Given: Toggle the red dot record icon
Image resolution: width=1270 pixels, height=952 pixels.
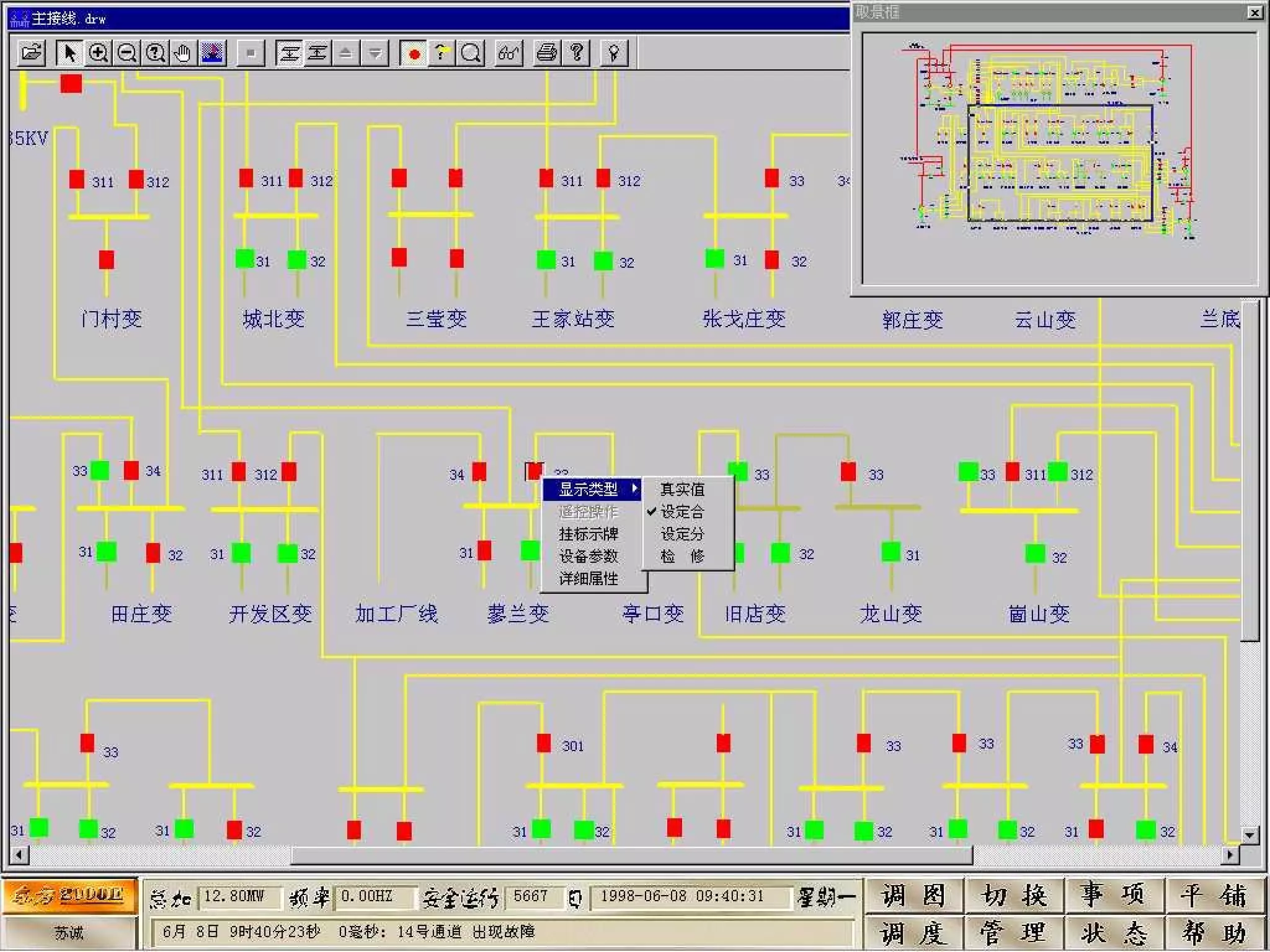Looking at the screenshot, I should coord(414,53).
